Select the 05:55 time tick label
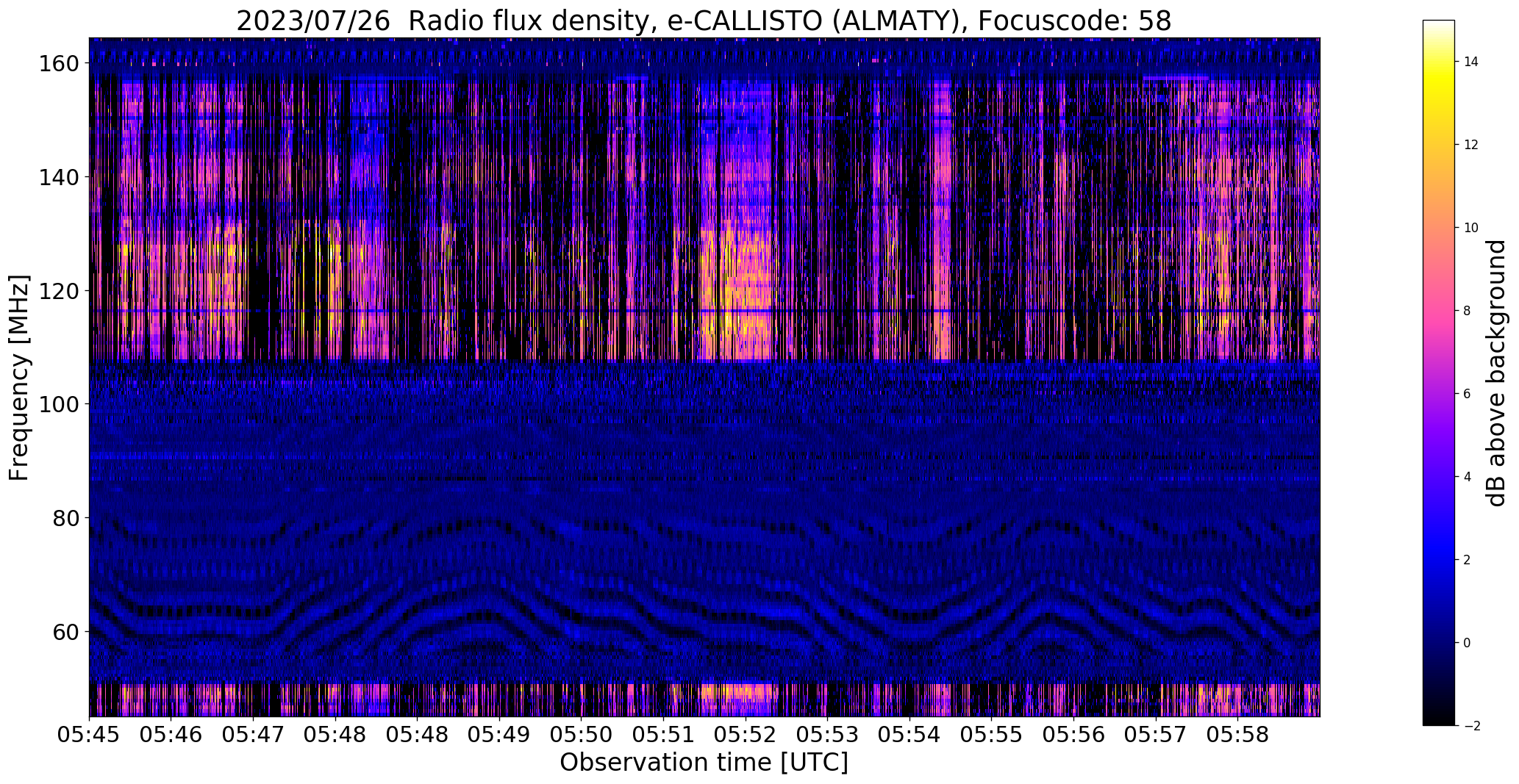1519x784 pixels. coord(991,734)
